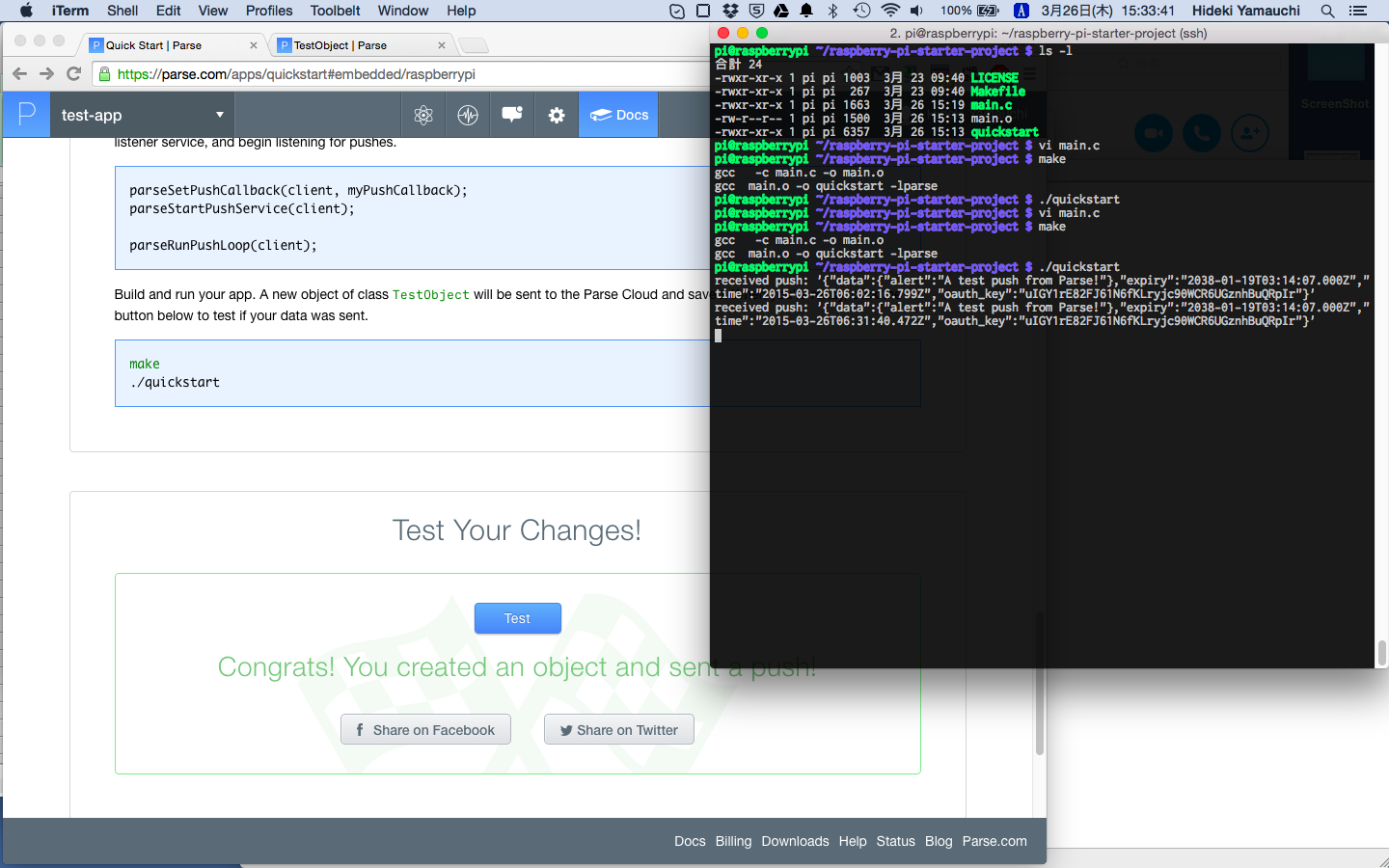Open the Help menu in menu bar
Screen dimensions: 1389x868
(461, 11)
